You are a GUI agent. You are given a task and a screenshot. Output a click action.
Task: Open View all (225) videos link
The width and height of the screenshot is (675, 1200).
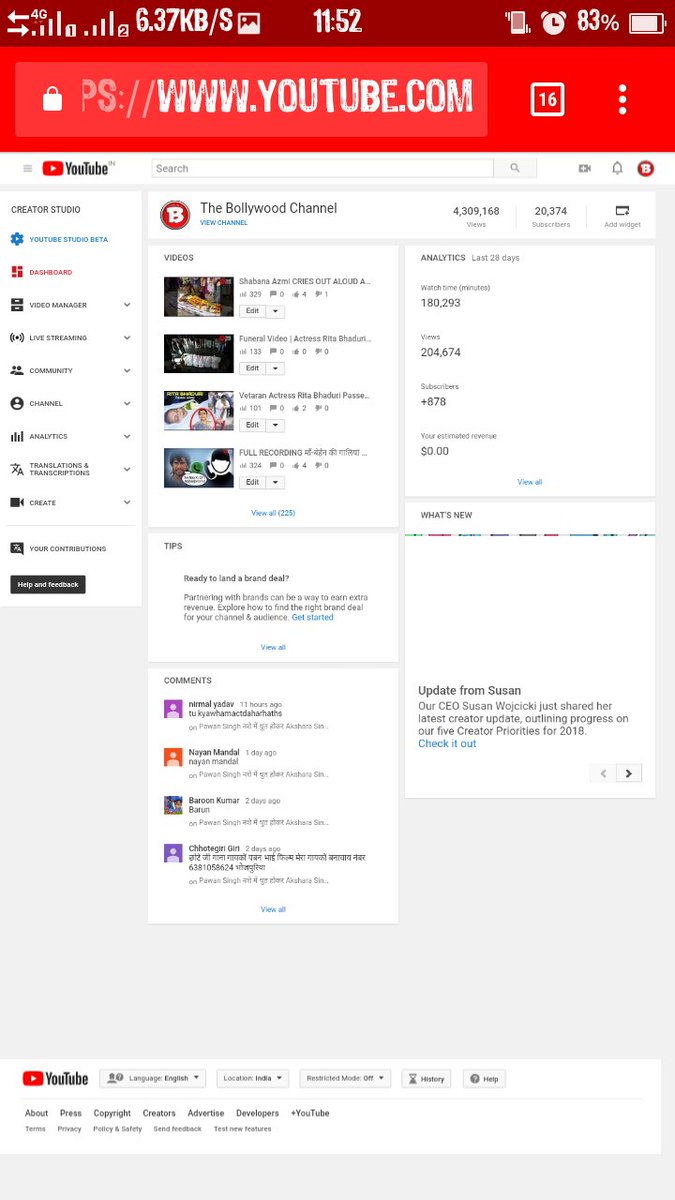(273, 513)
